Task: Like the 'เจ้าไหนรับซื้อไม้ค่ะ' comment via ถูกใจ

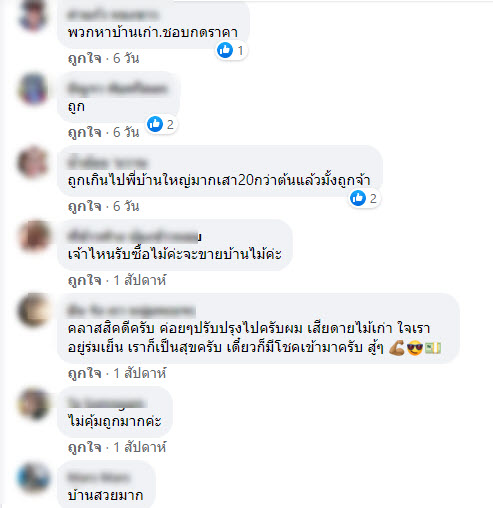Action: pyautogui.click(x=85, y=281)
